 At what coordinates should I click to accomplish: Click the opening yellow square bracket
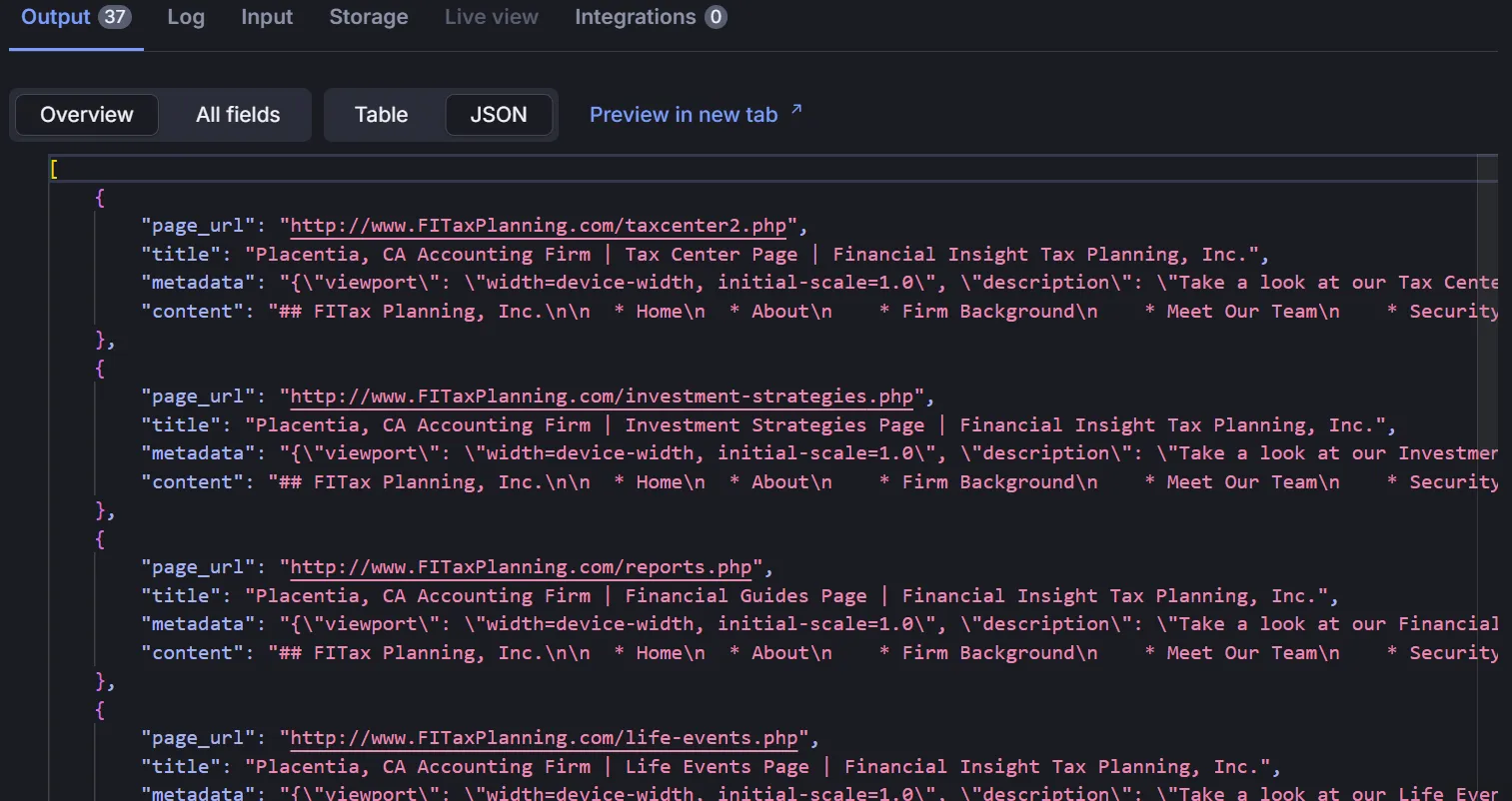54,169
